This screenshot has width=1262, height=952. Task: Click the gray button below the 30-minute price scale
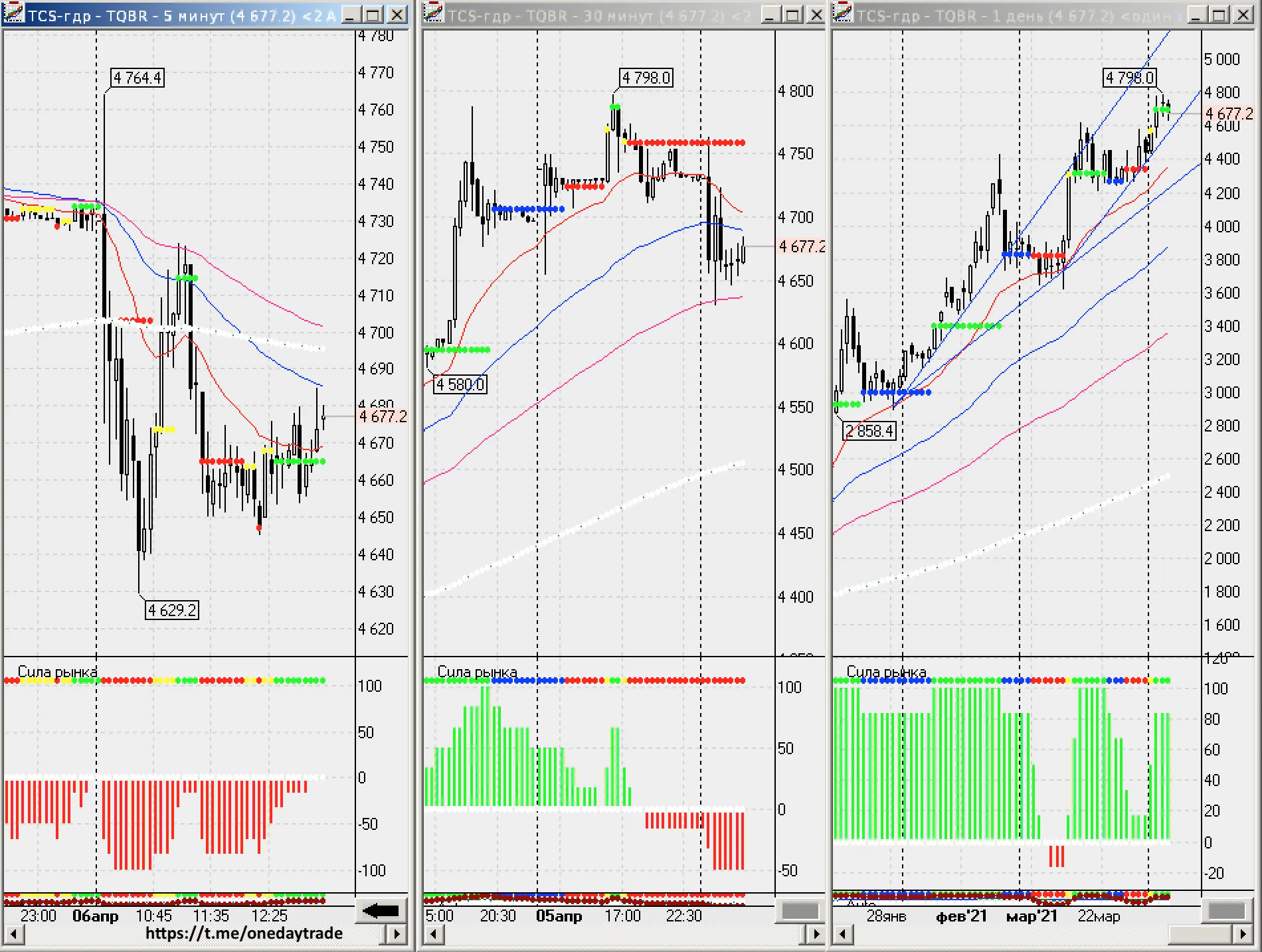tap(800, 911)
